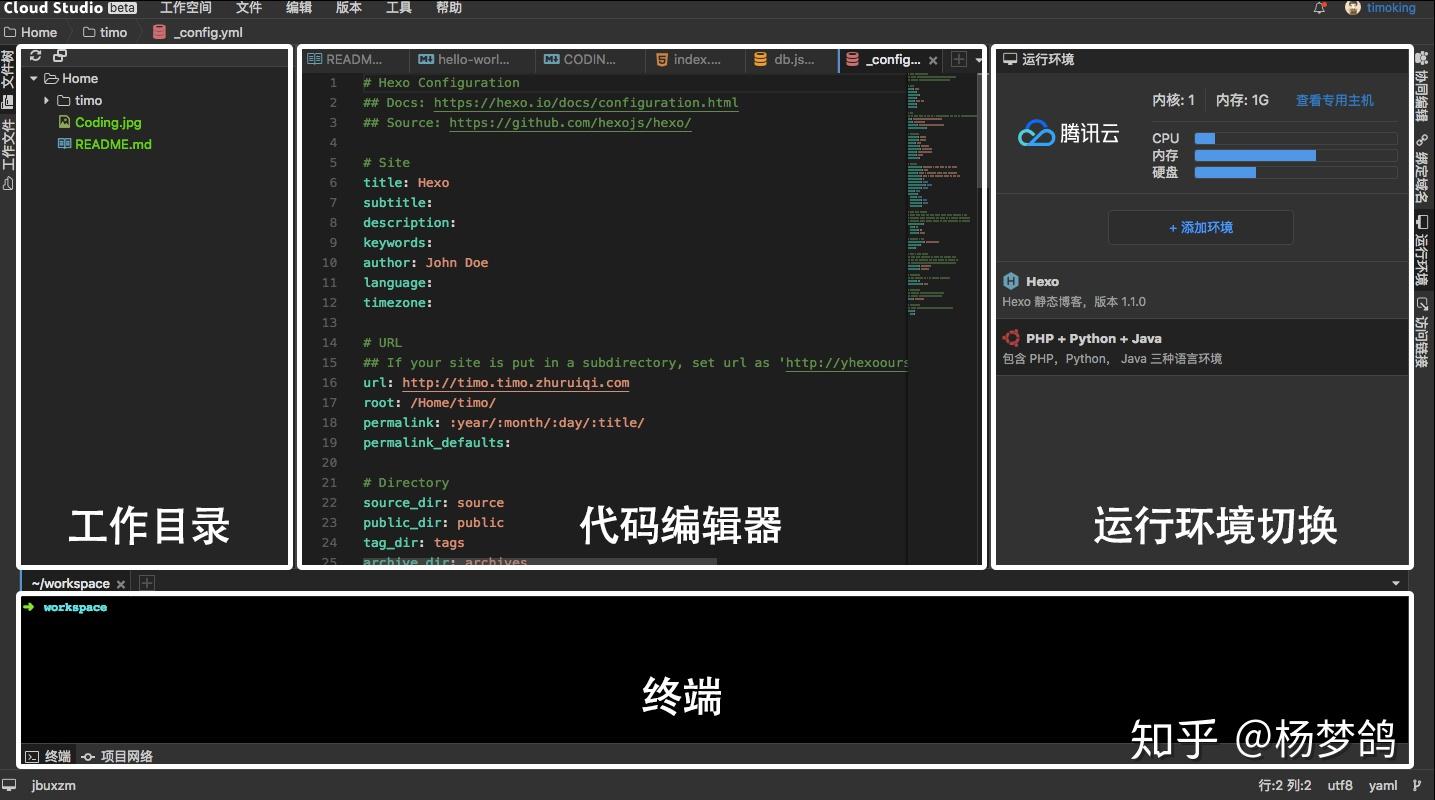
Task: Click the git branch icon in the status bar
Action: click(x=1416, y=785)
